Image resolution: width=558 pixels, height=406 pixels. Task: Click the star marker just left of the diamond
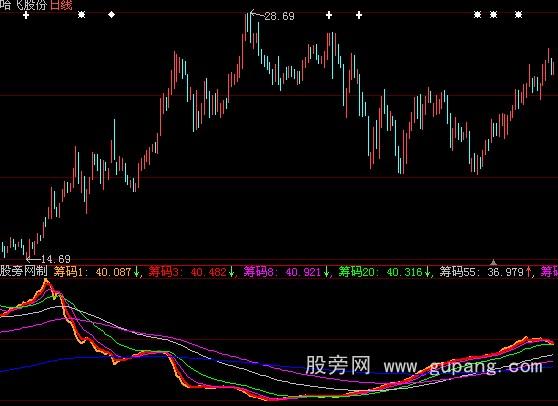[x=81, y=15]
